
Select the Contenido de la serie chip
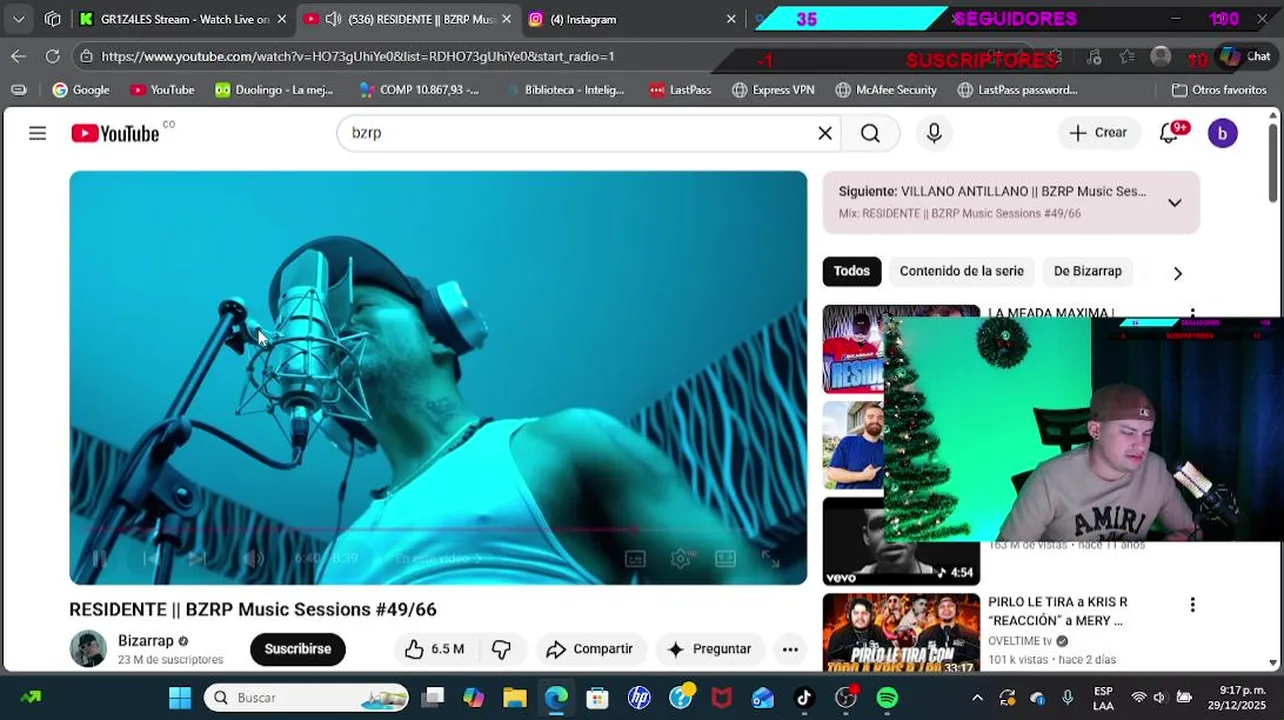tap(961, 271)
